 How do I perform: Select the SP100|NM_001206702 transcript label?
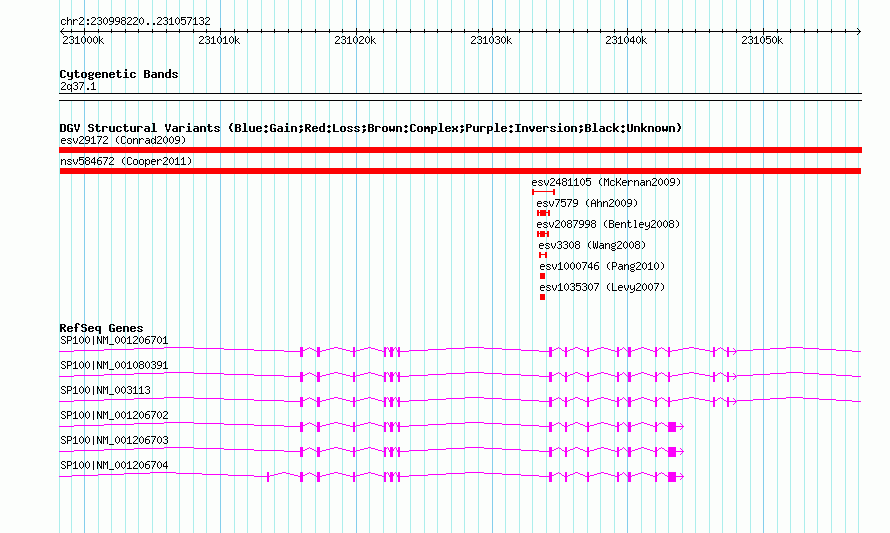click(114, 416)
